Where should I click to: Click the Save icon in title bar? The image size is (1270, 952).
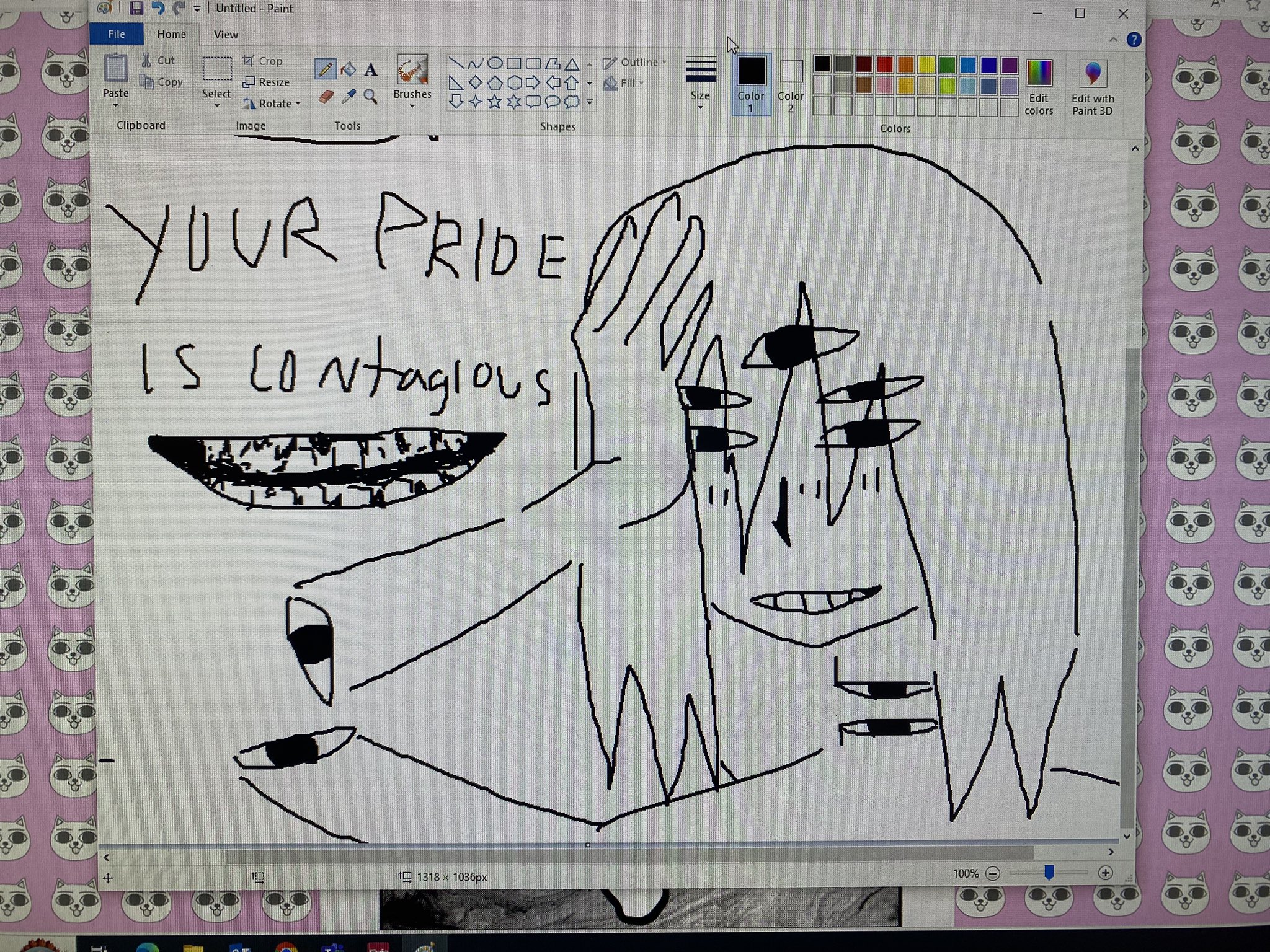[136, 8]
